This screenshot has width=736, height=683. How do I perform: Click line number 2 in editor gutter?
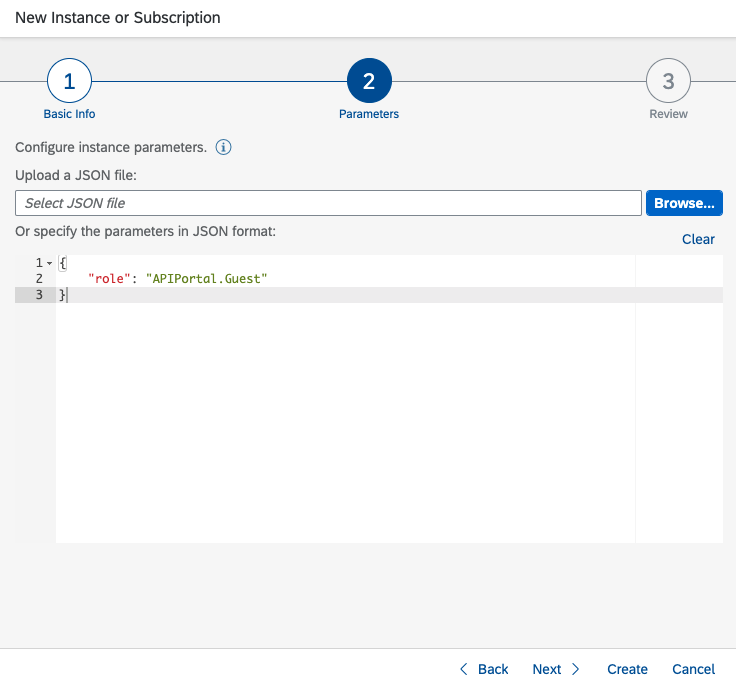[x=38, y=279]
